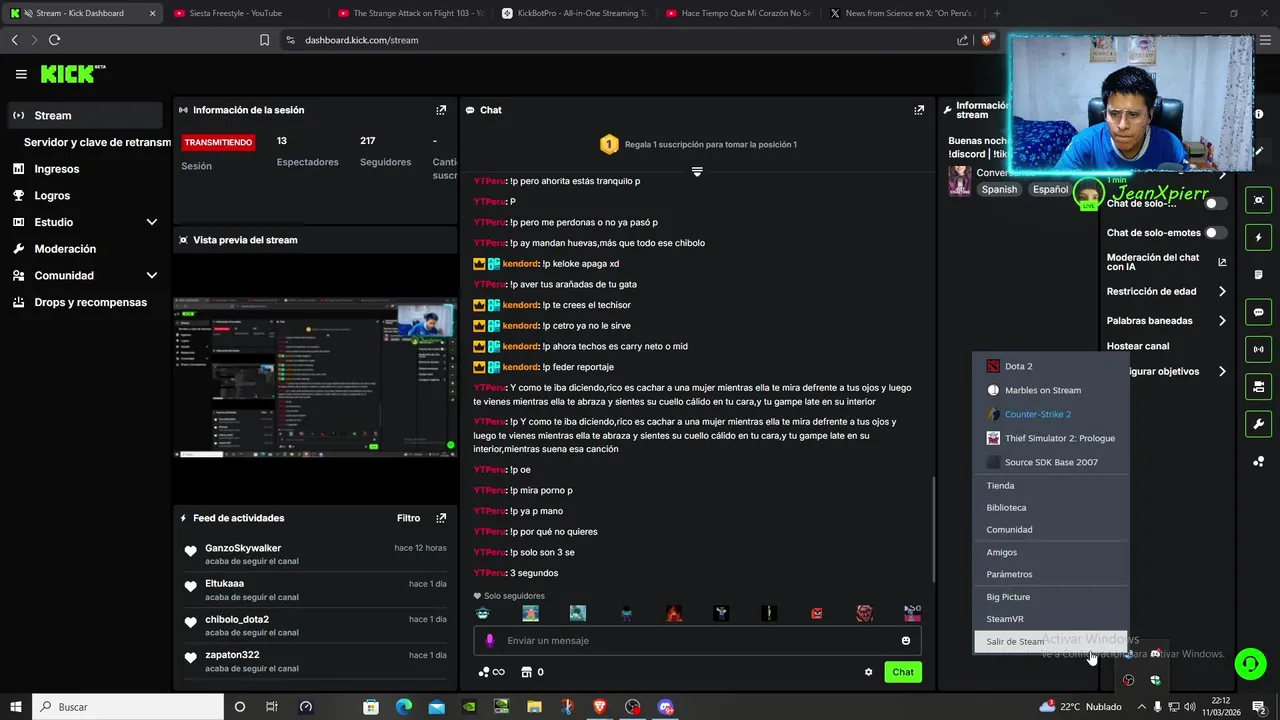Expand the Comunidad sidebar section
The height and width of the screenshot is (720, 1280).
pos(152,275)
